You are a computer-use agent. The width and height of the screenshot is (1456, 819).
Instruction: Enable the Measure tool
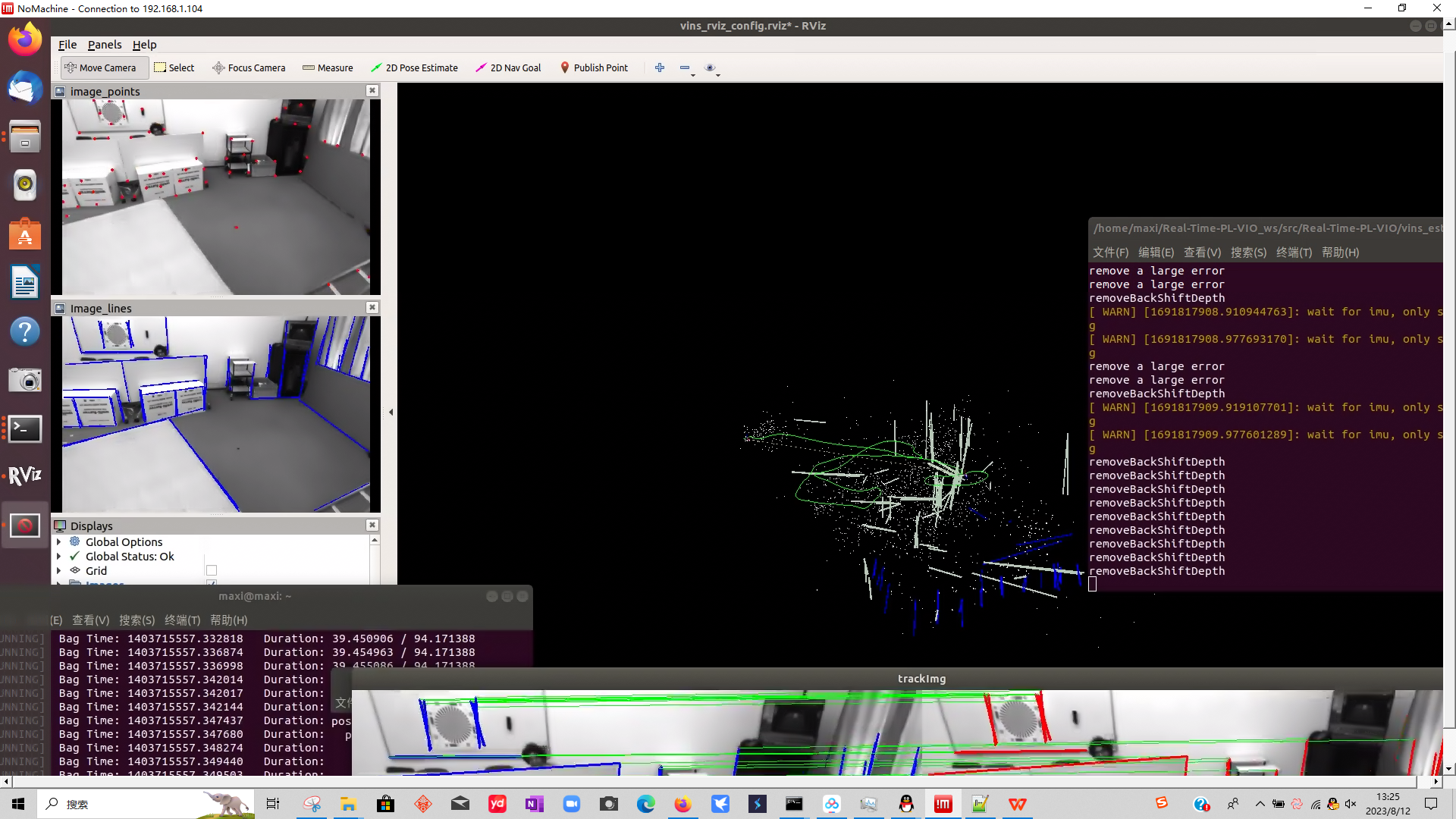tap(328, 67)
